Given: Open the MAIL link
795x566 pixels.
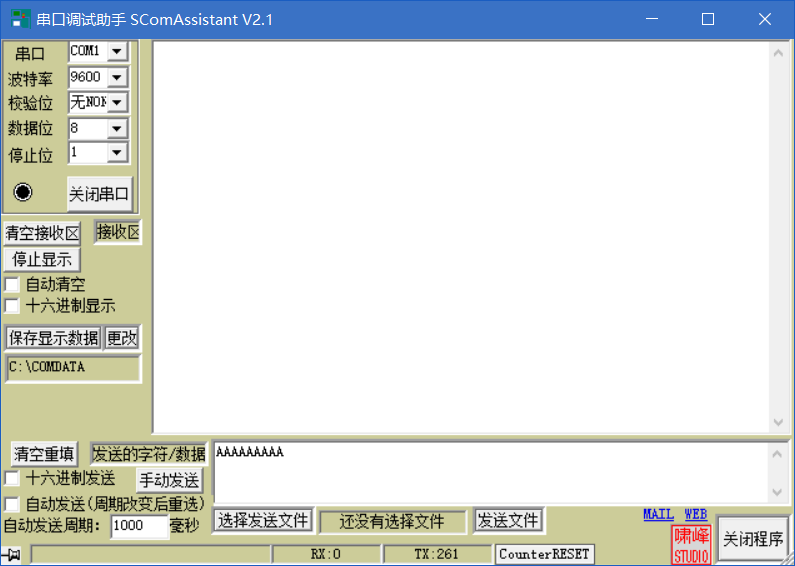Looking at the screenshot, I should (658, 514).
